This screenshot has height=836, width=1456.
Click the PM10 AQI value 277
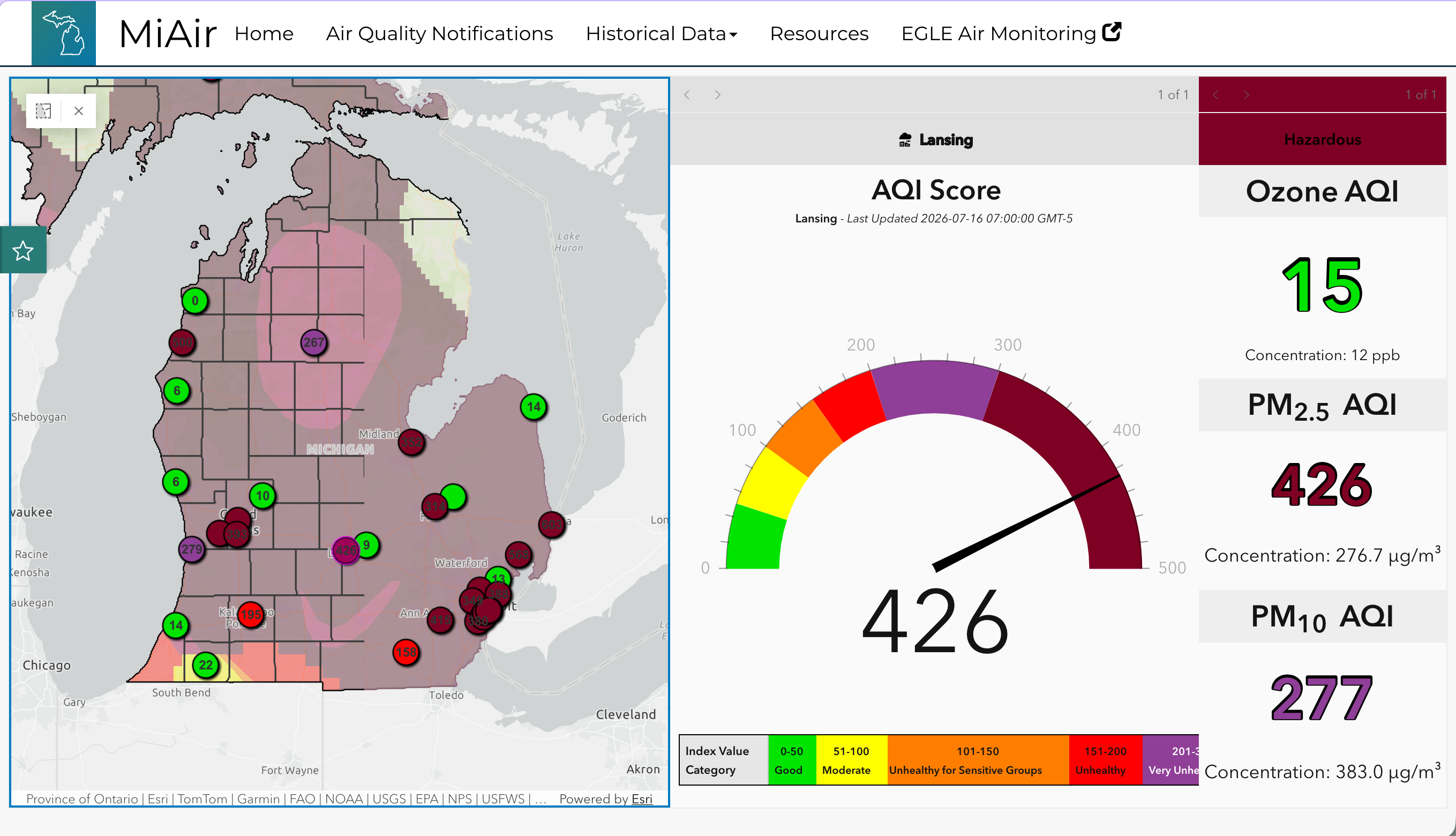coord(1322,698)
